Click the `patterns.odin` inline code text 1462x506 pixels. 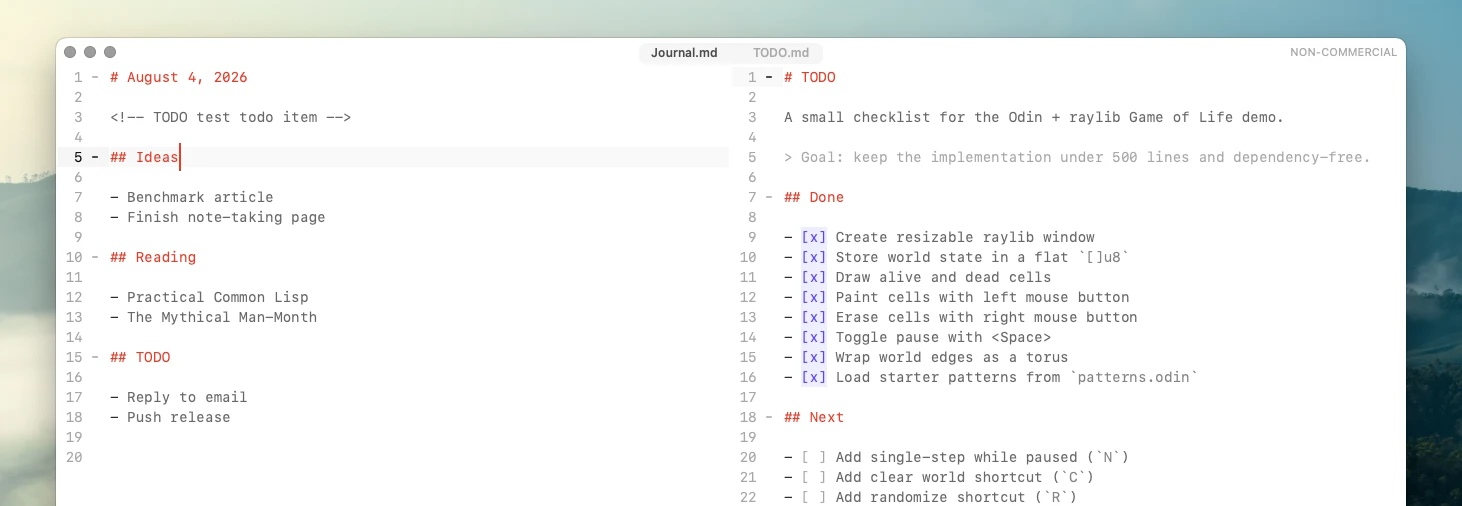pyautogui.click(x=1133, y=377)
